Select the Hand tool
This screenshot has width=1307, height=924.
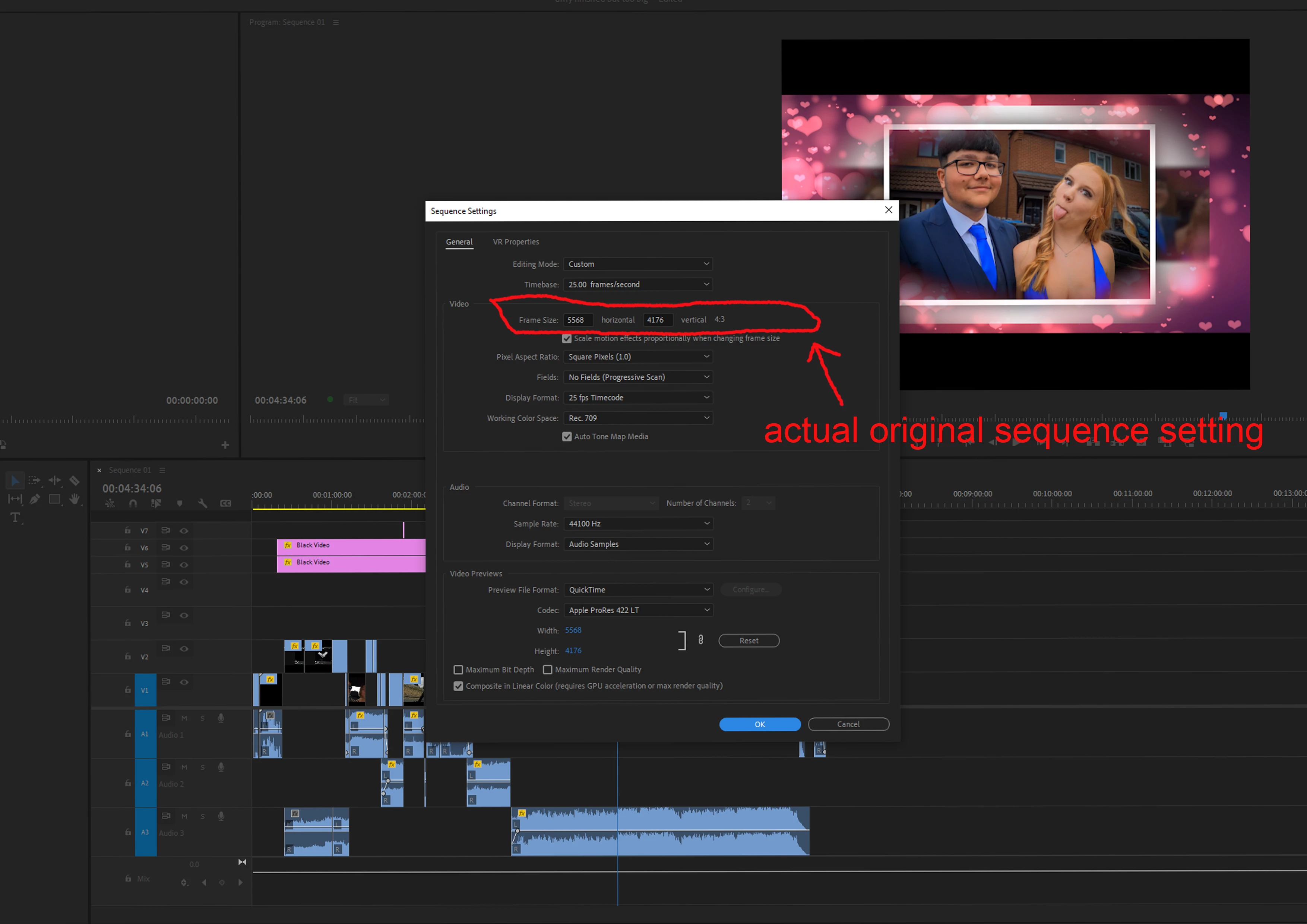(74, 499)
